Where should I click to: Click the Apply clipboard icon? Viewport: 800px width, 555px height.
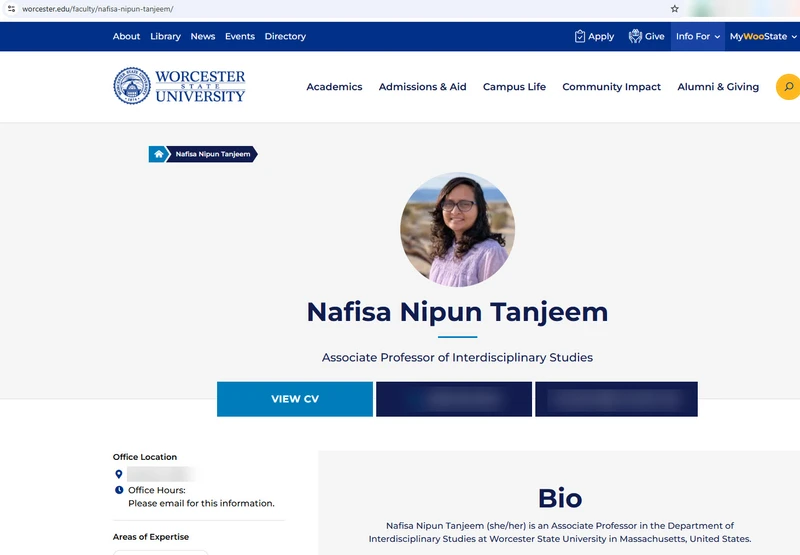[x=580, y=36]
